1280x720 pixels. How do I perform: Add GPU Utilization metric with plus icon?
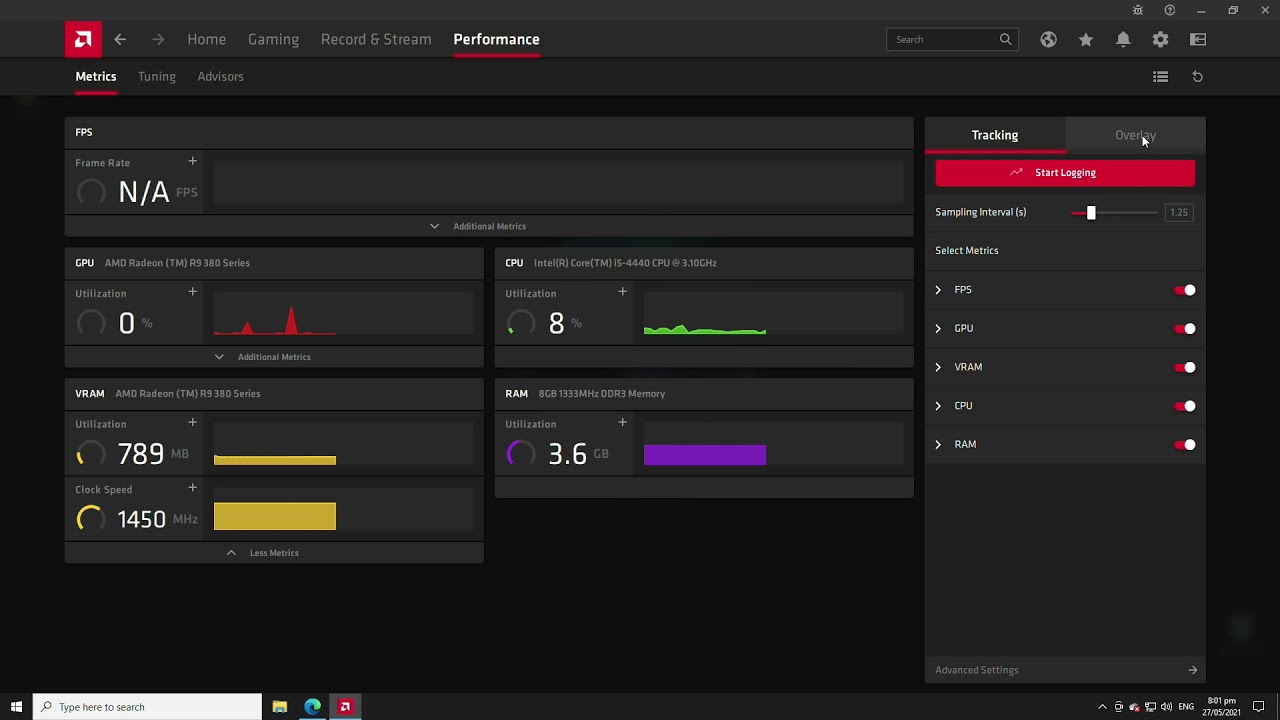(x=193, y=292)
